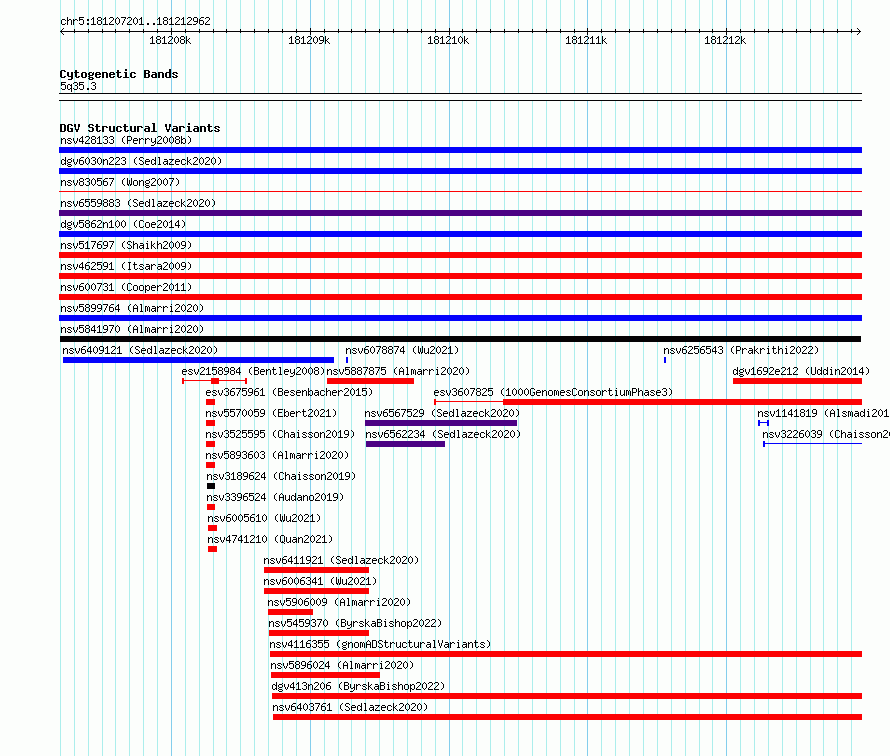Click the dgv1692e212 (Uddin2014) red bar
This screenshot has width=890, height=756.
click(797, 381)
